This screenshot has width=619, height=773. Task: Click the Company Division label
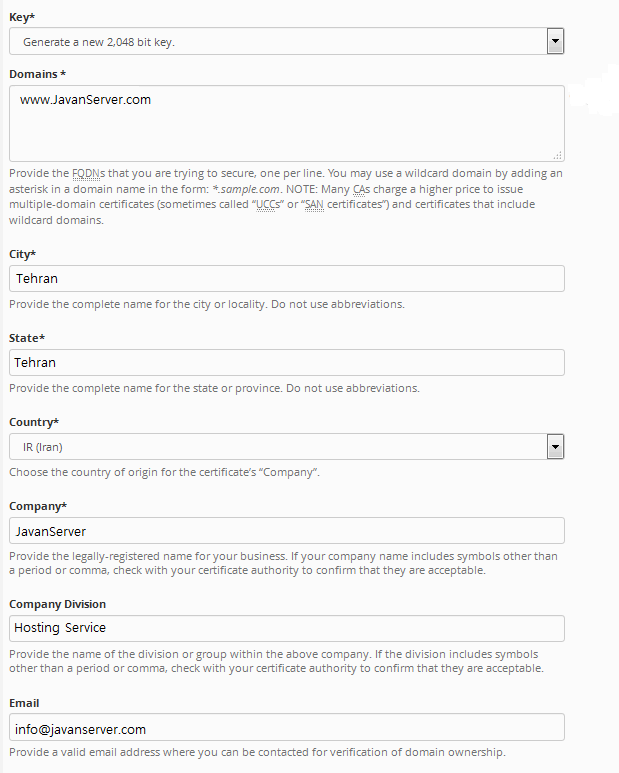(57, 604)
